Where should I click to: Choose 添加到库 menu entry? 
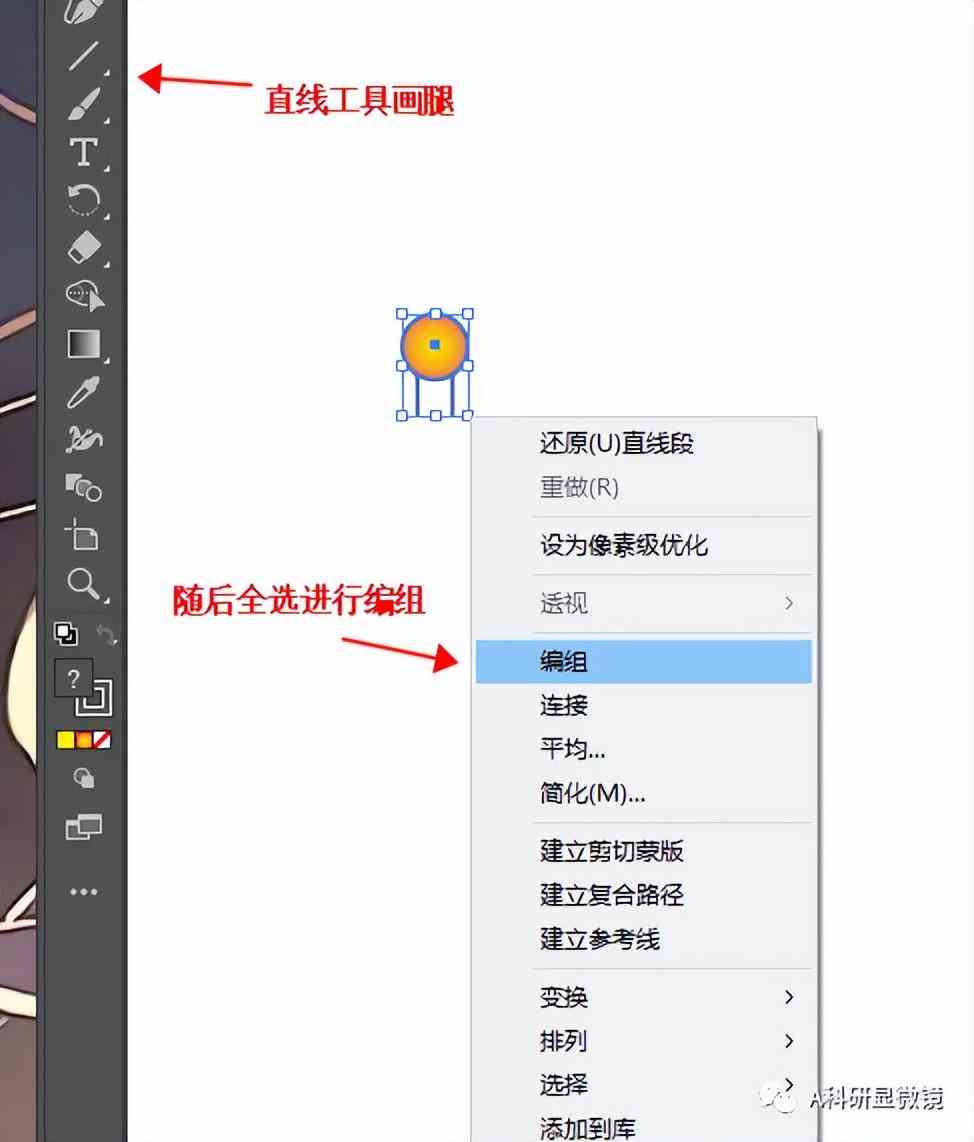click(643, 1127)
